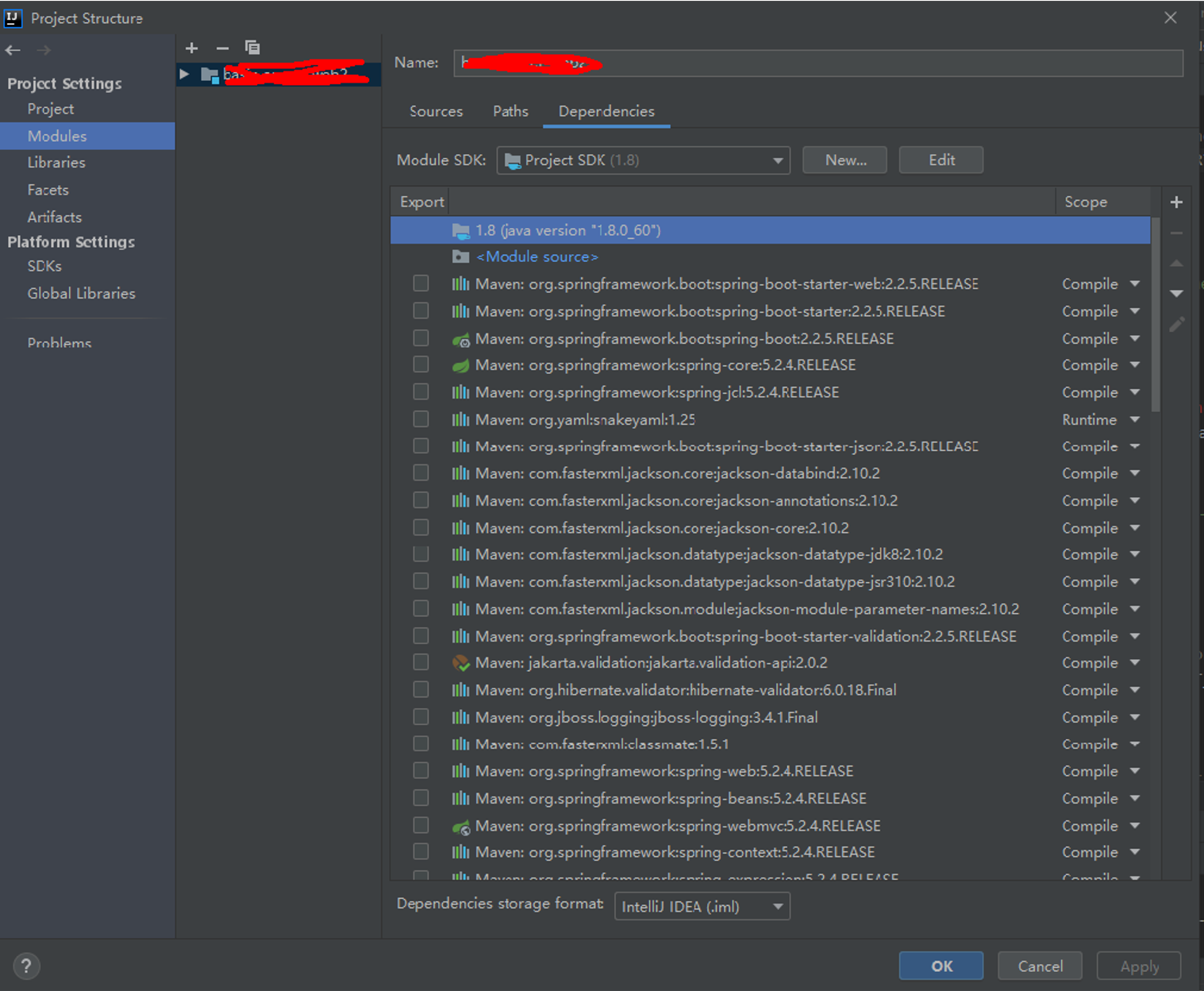
Task: Go back with the left arrow
Action: (13, 50)
